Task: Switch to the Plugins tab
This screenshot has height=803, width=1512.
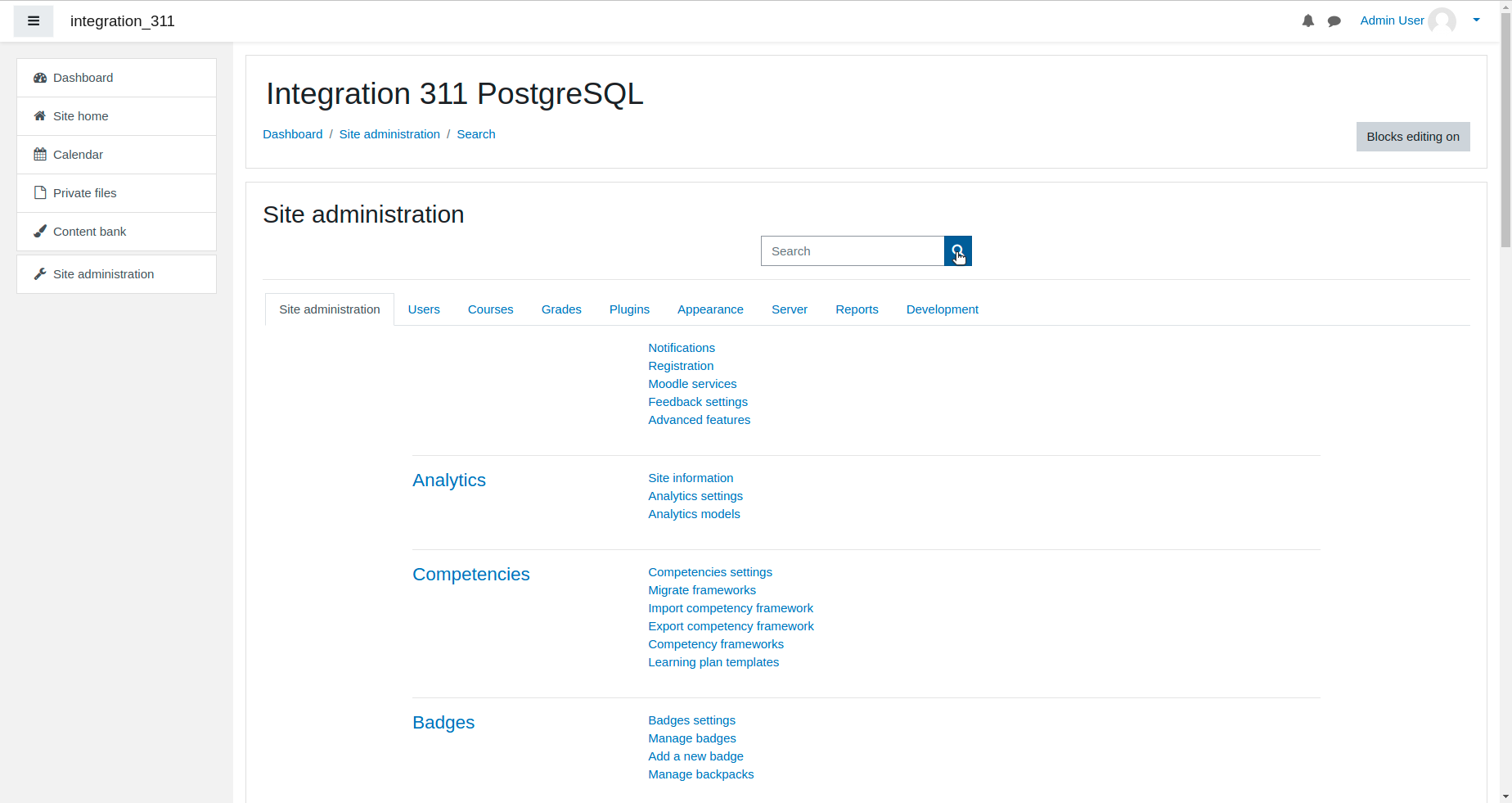Action: (629, 309)
